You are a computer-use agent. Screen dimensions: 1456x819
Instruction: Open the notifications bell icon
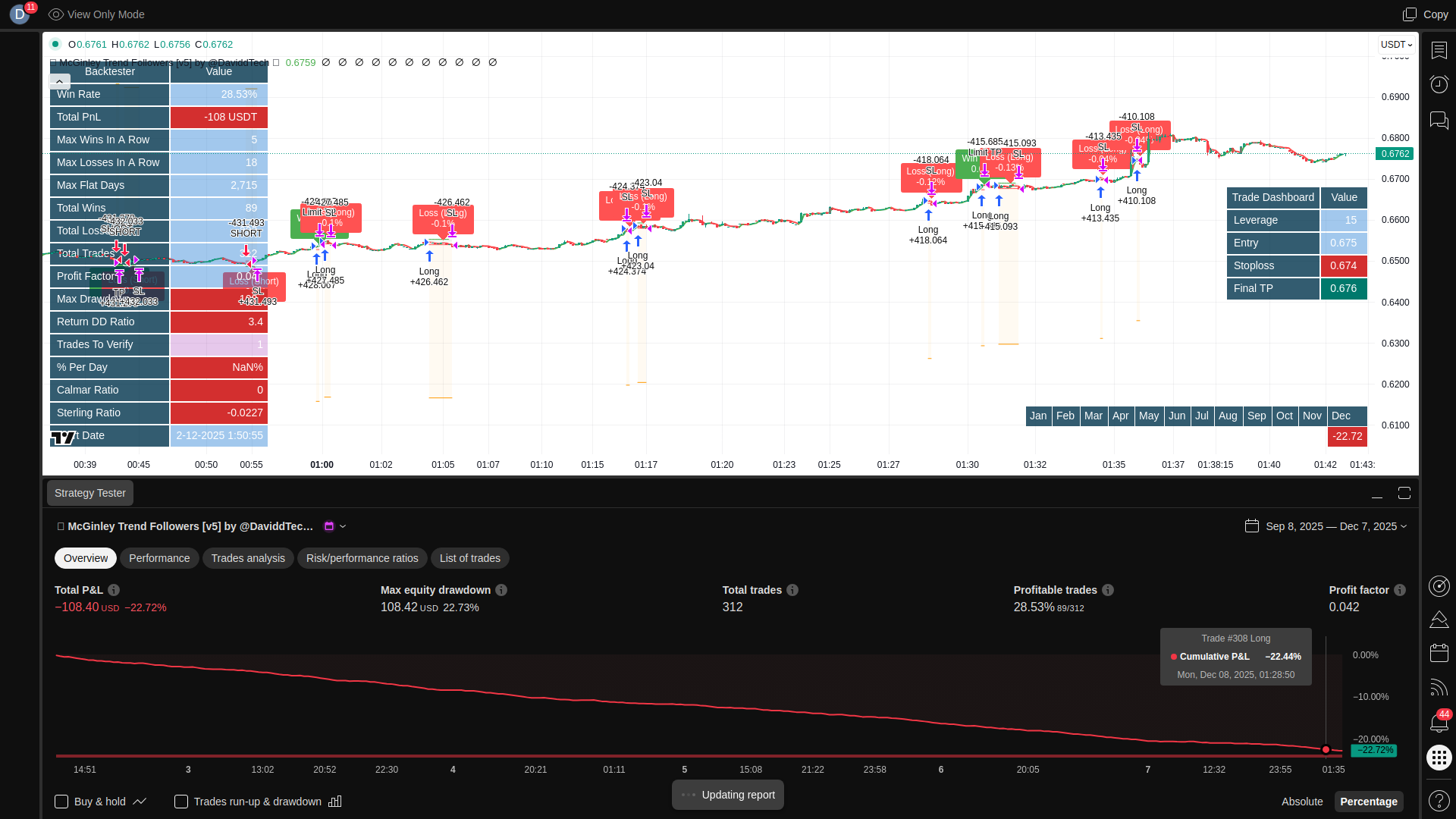click(x=1439, y=723)
